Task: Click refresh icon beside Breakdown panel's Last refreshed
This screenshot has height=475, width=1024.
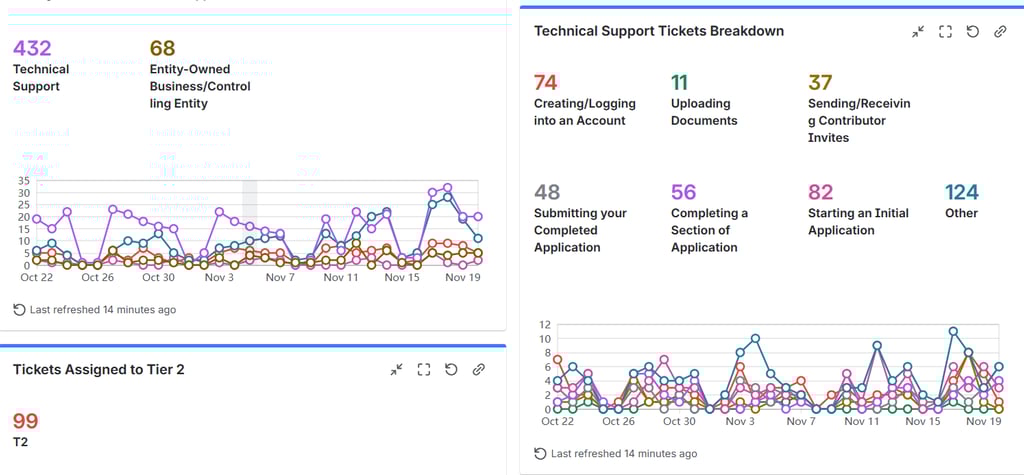Action: [x=540, y=454]
